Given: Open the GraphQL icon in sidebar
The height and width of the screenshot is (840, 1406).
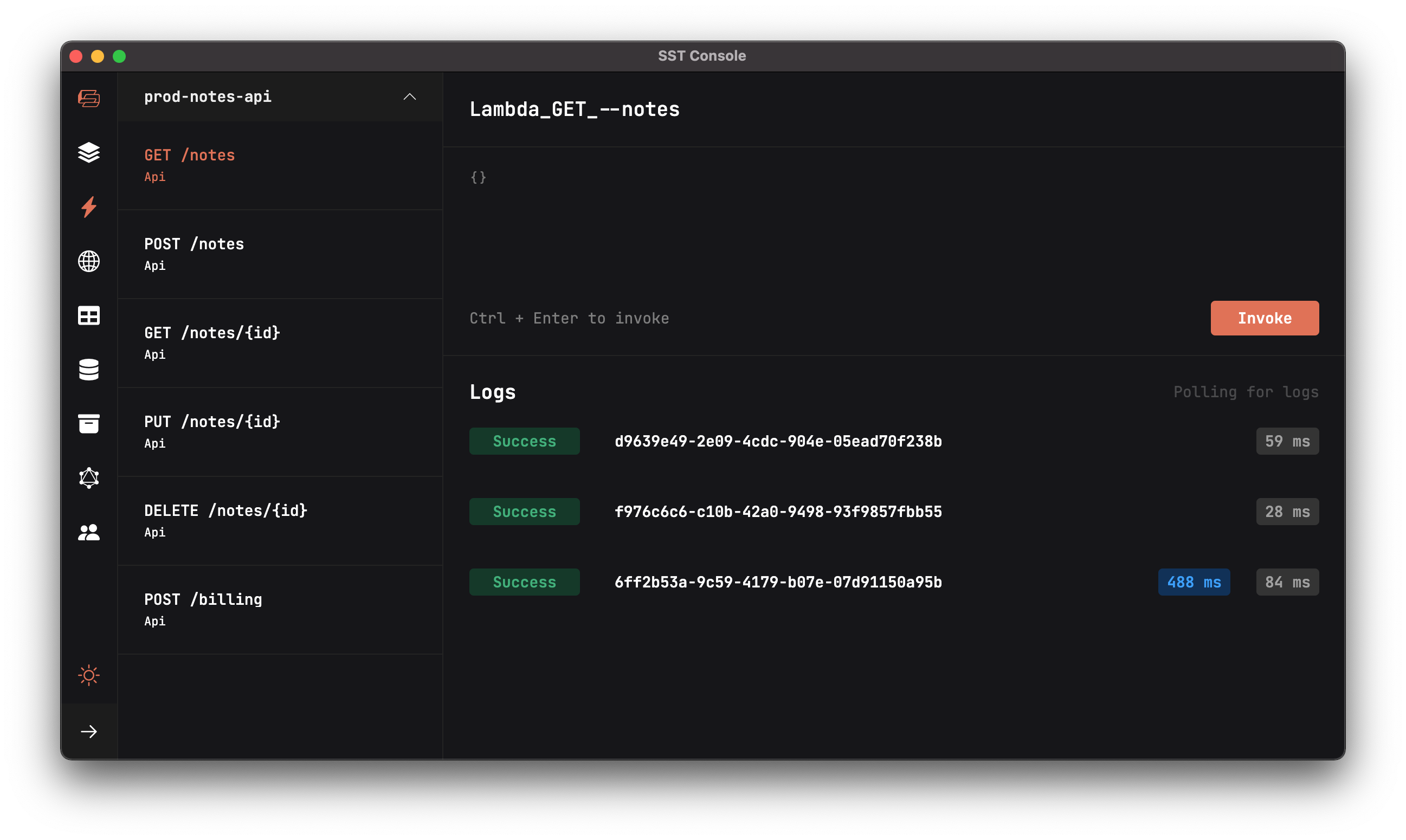Looking at the screenshot, I should 89,478.
